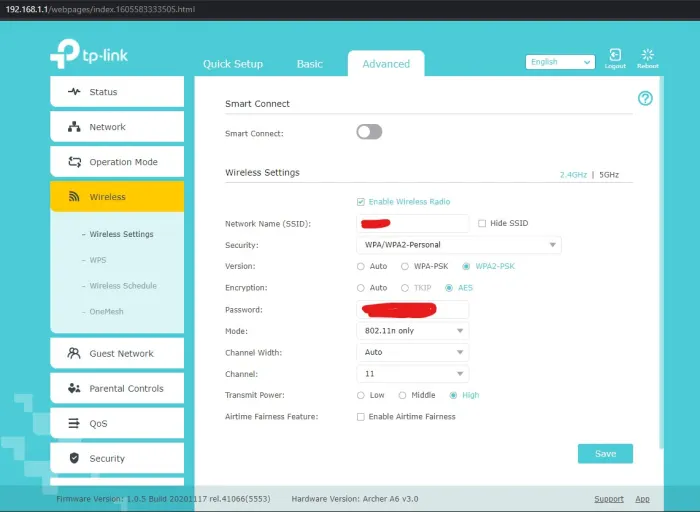Toggle the Smart Connect switch

click(x=369, y=132)
